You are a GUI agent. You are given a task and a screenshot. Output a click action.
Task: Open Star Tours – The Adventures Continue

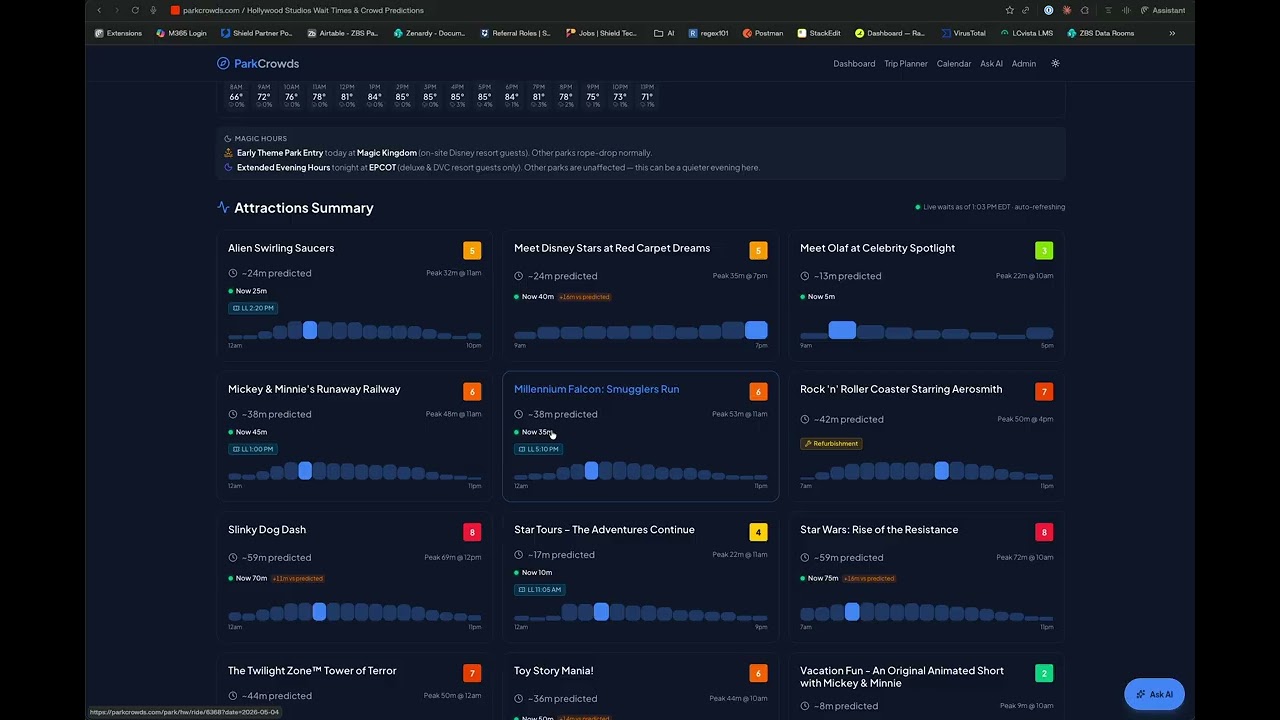click(604, 530)
